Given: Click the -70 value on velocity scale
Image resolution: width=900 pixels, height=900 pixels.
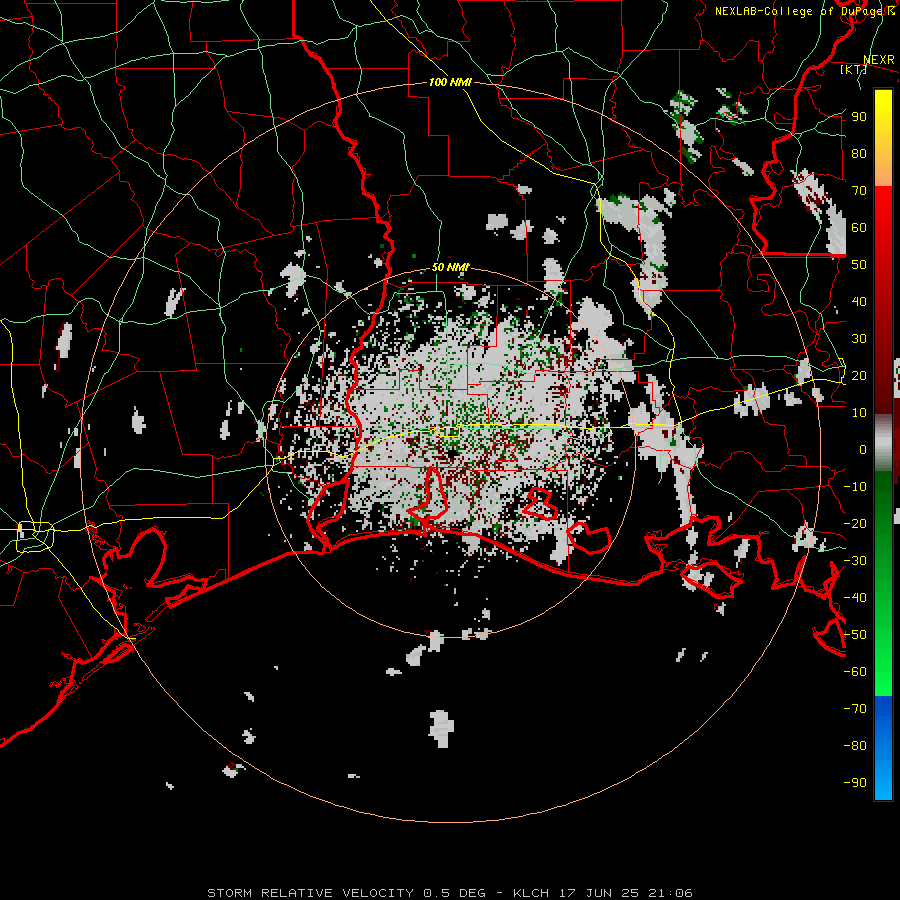Looking at the screenshot, I should [855, 709].
